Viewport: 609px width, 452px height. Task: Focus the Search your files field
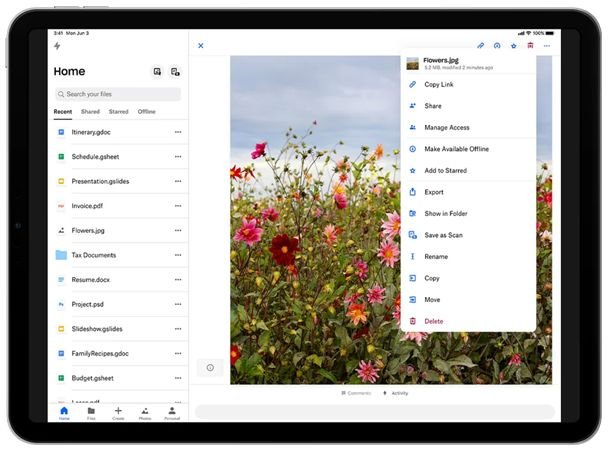pyautogui.click(x=118, y=94)
